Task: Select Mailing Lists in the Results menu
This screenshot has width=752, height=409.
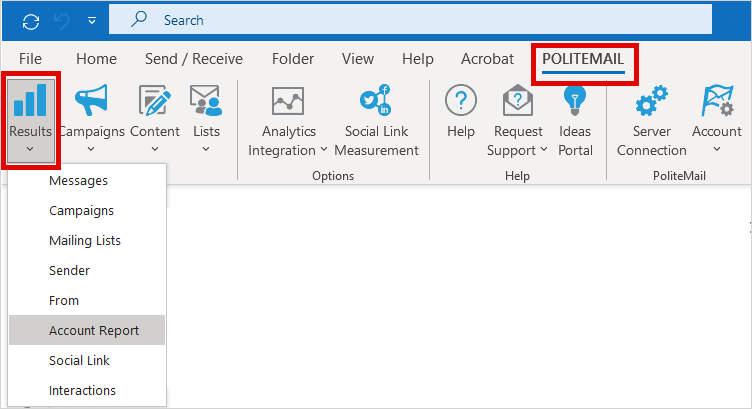Action: [87, 240]
